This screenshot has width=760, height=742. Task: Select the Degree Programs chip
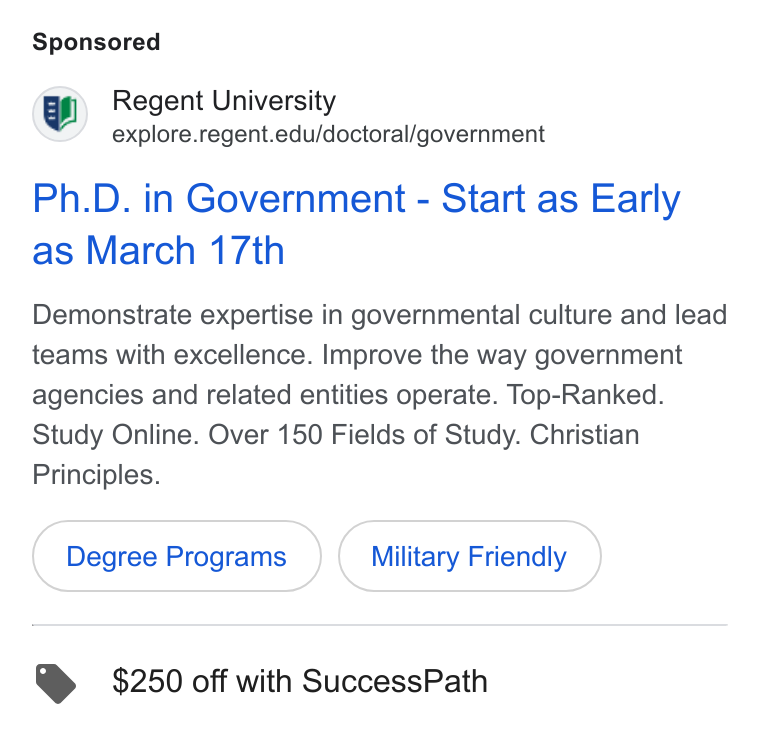(176, 556)
